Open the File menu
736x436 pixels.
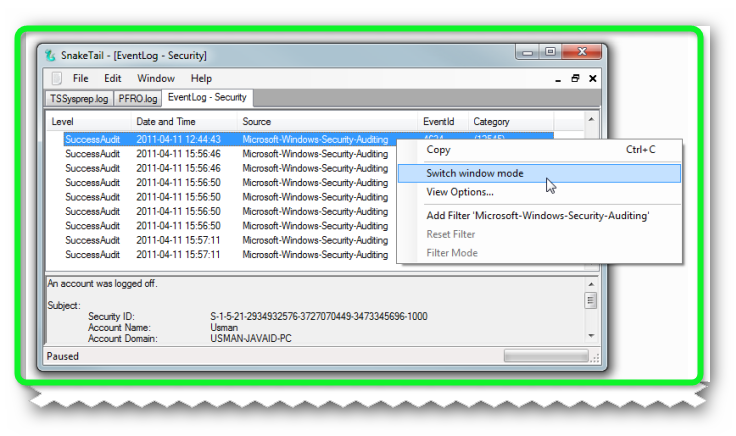tap(80, 78)
